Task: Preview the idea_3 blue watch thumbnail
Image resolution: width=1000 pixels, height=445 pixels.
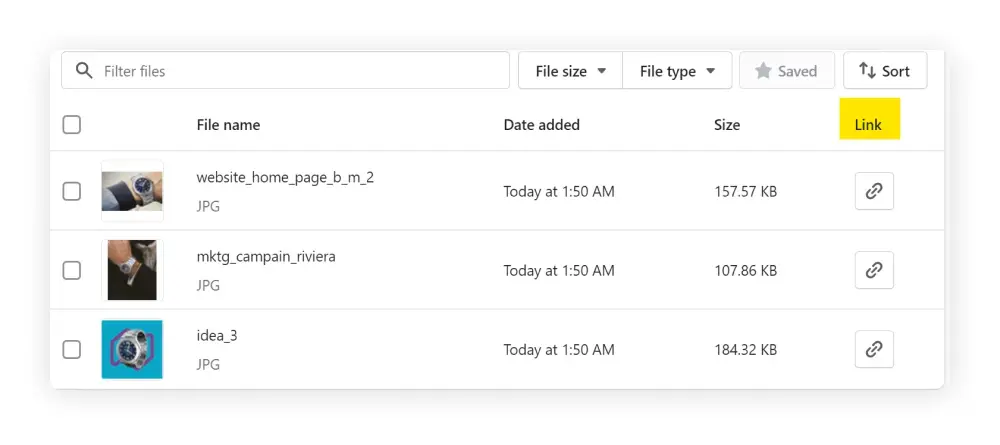Action: [132, 349]
